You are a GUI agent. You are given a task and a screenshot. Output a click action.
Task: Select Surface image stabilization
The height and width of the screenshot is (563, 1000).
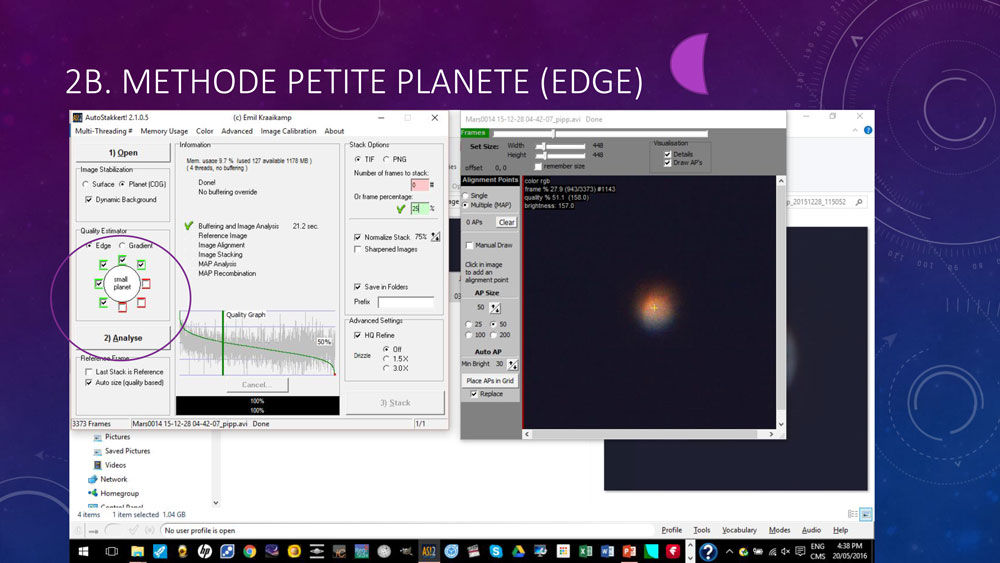85,184
